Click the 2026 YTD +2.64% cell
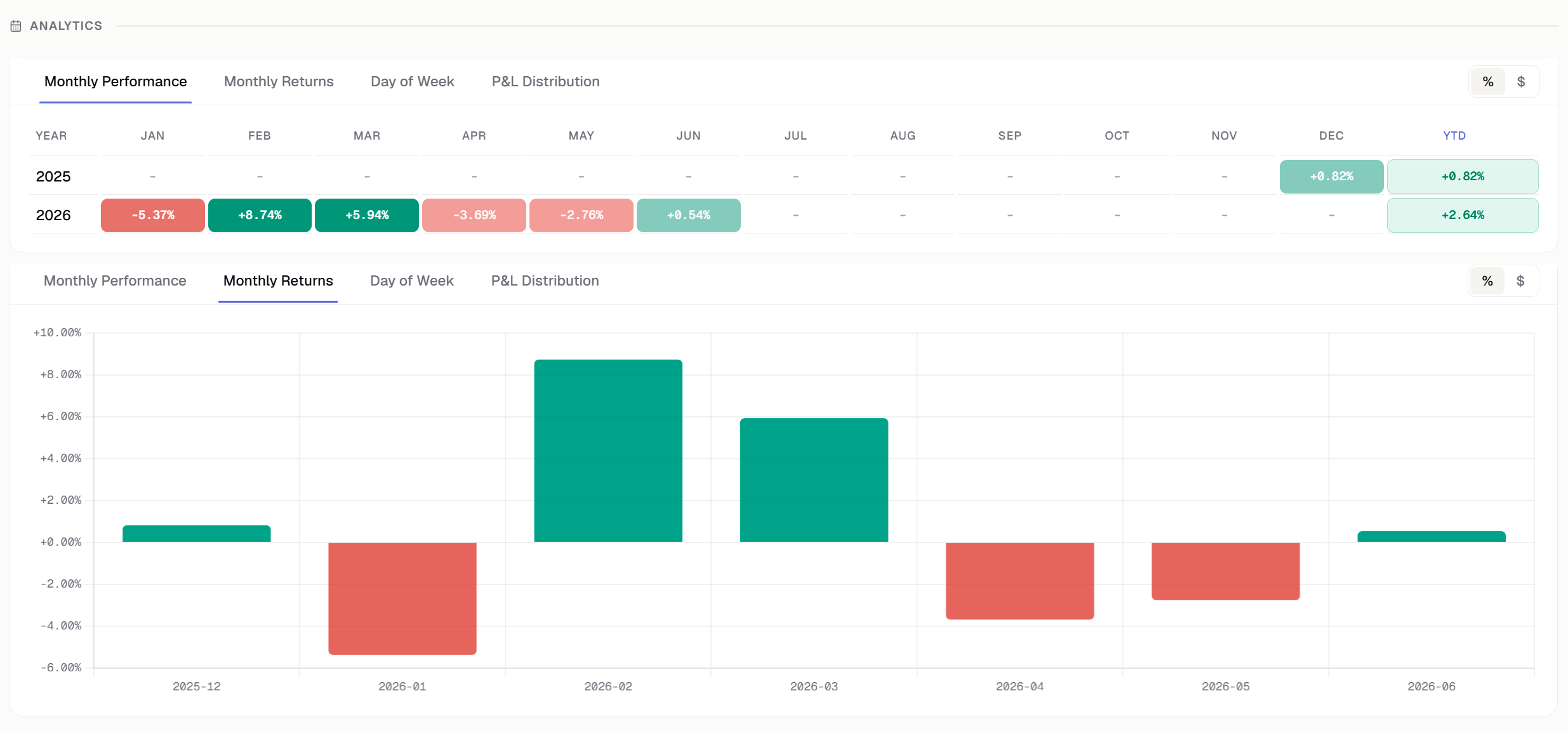This screenshot has height=731, width=1568. pos(1463,215)
